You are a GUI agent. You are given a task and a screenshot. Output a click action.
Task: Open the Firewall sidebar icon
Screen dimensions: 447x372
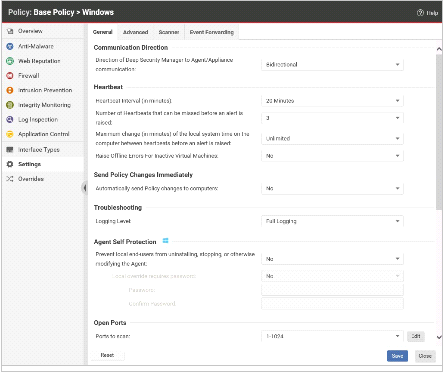tap(10, 76)
